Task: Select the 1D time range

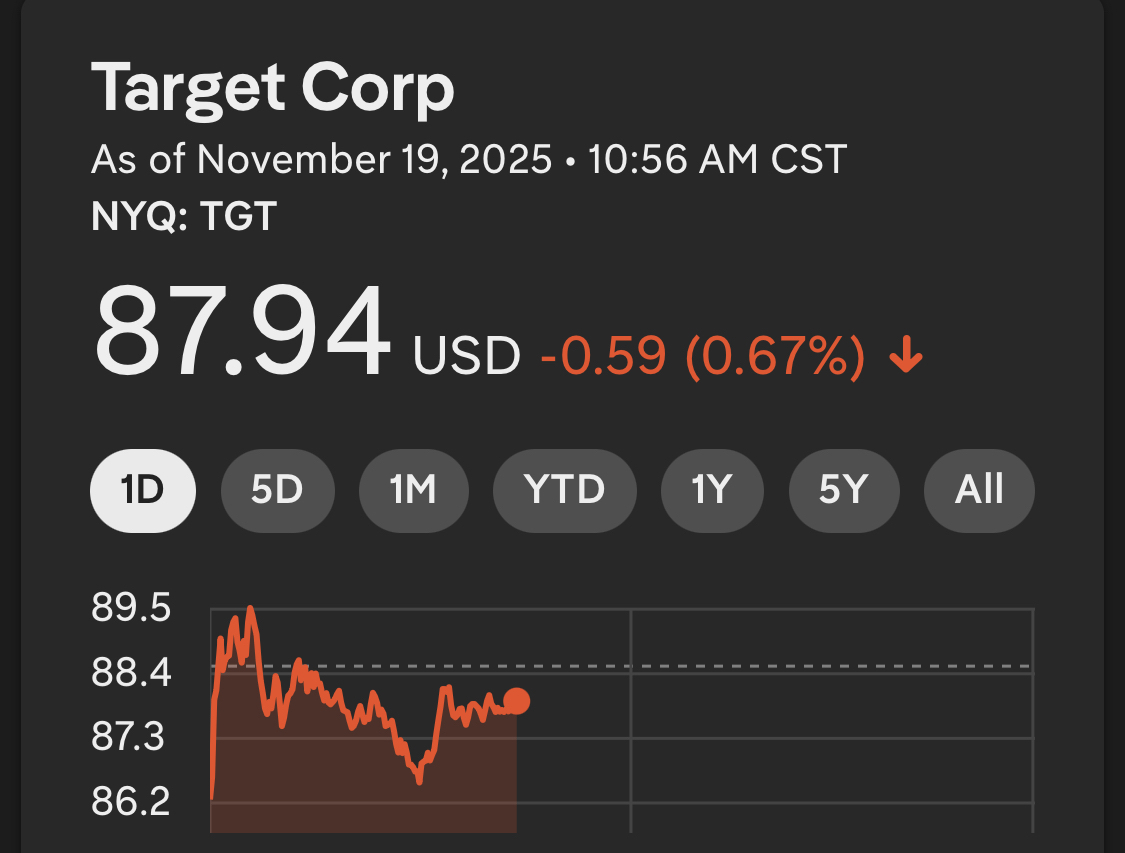Action: tap(143, 490)
